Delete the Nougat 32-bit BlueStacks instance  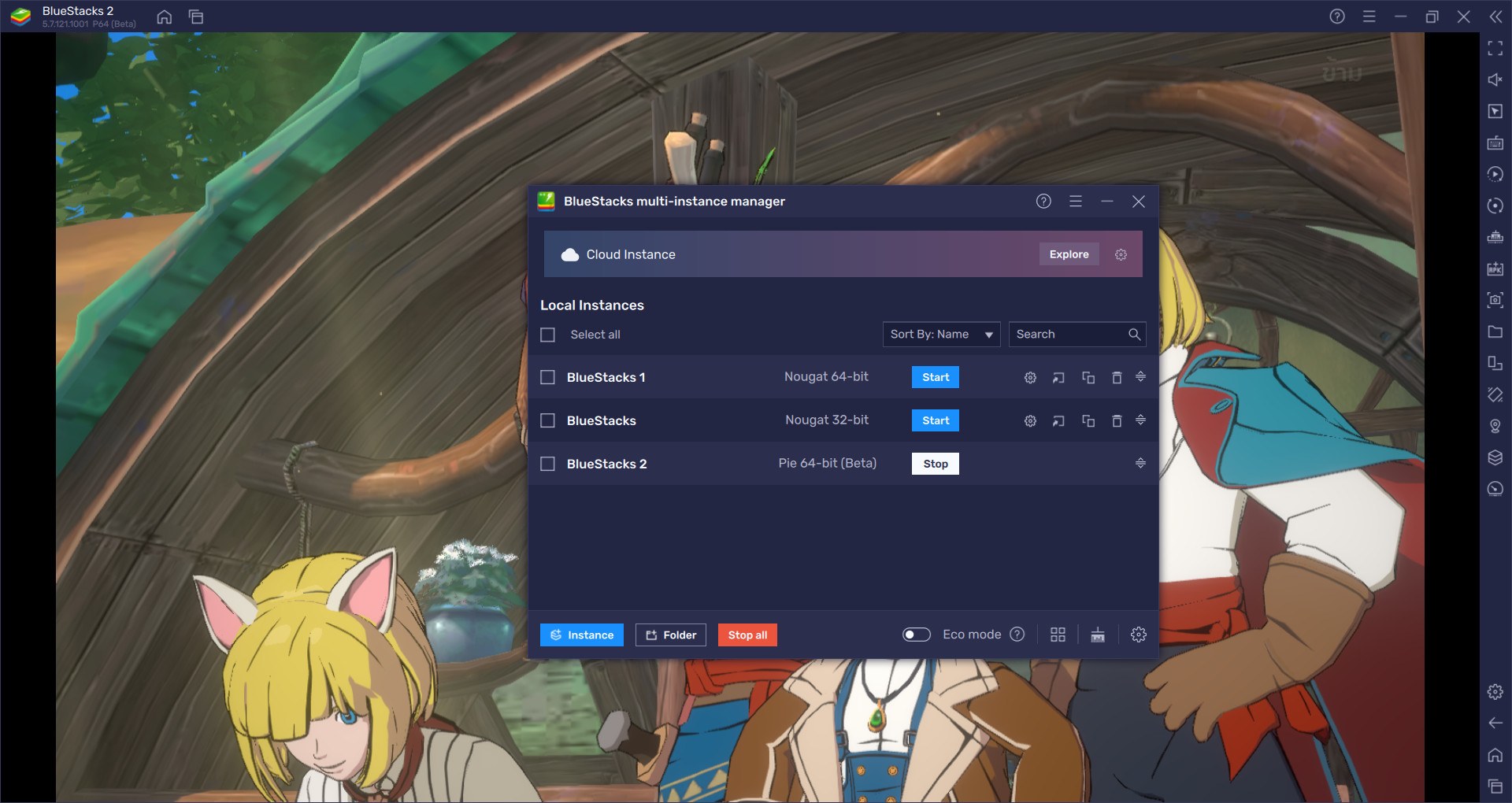[x=1117, y=421]
